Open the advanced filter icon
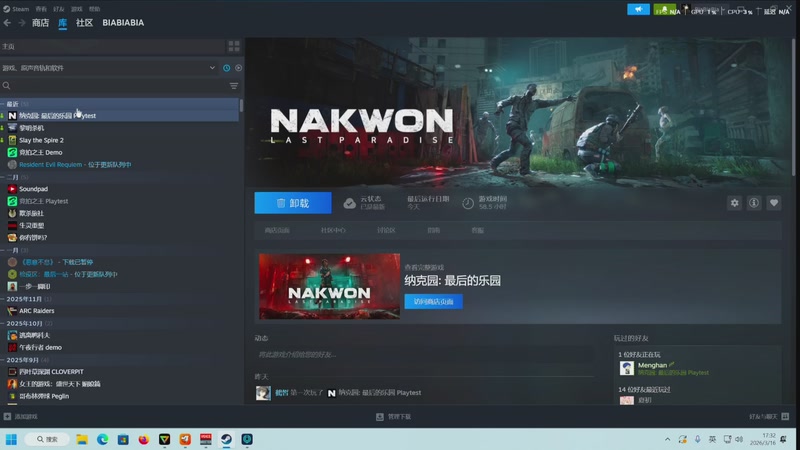Image resolution: width=800 pixels, height=450 pixels. tap(234, 86)
